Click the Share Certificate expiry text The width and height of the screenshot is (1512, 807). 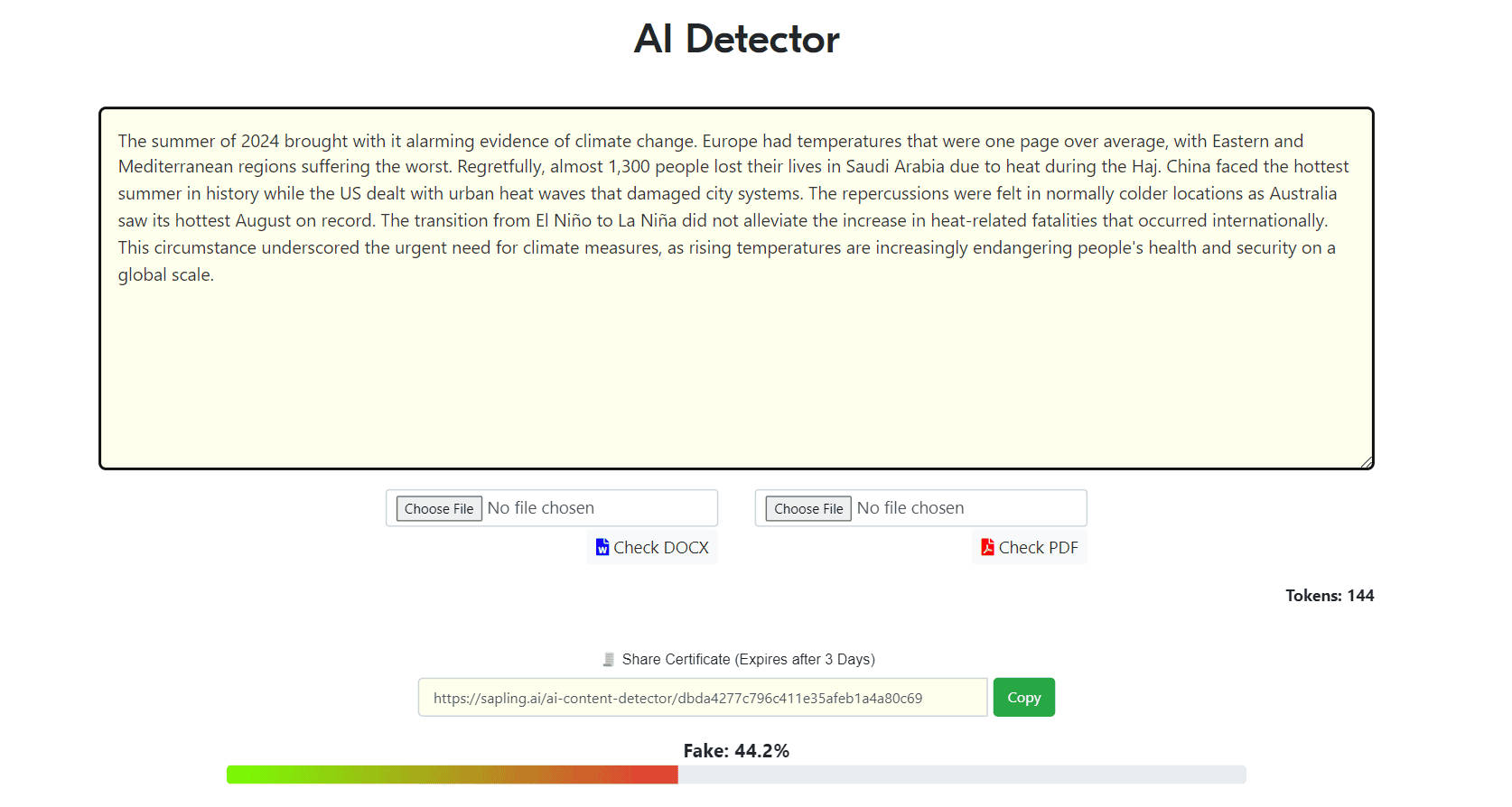tap(748, 660)
